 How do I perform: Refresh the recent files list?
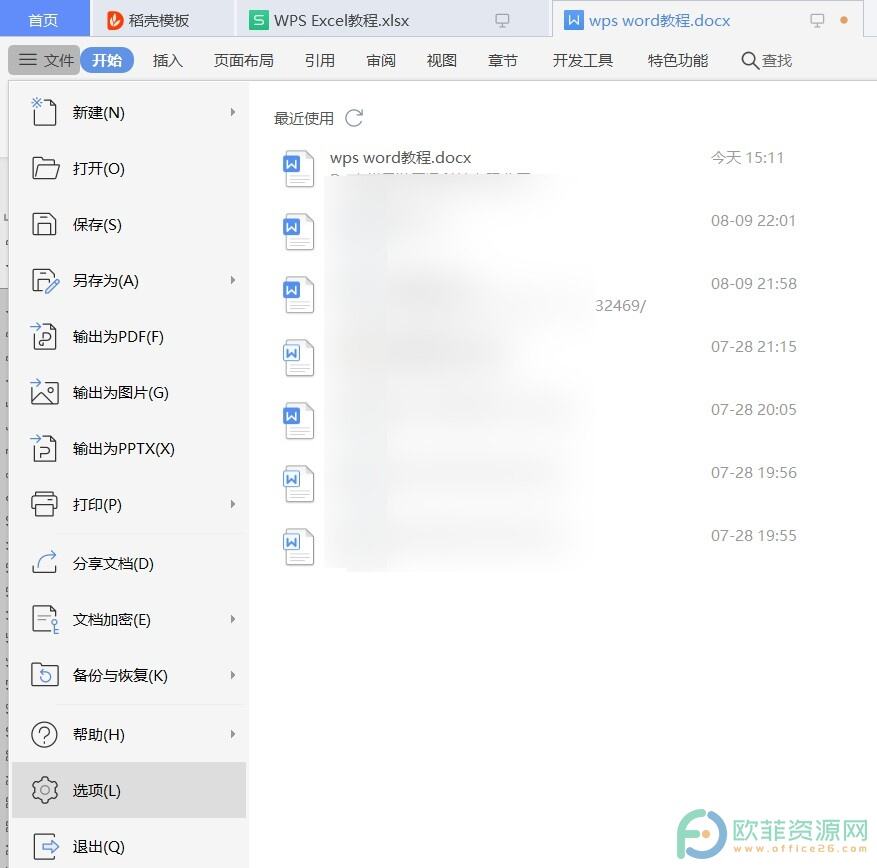(x=354, y=117)
